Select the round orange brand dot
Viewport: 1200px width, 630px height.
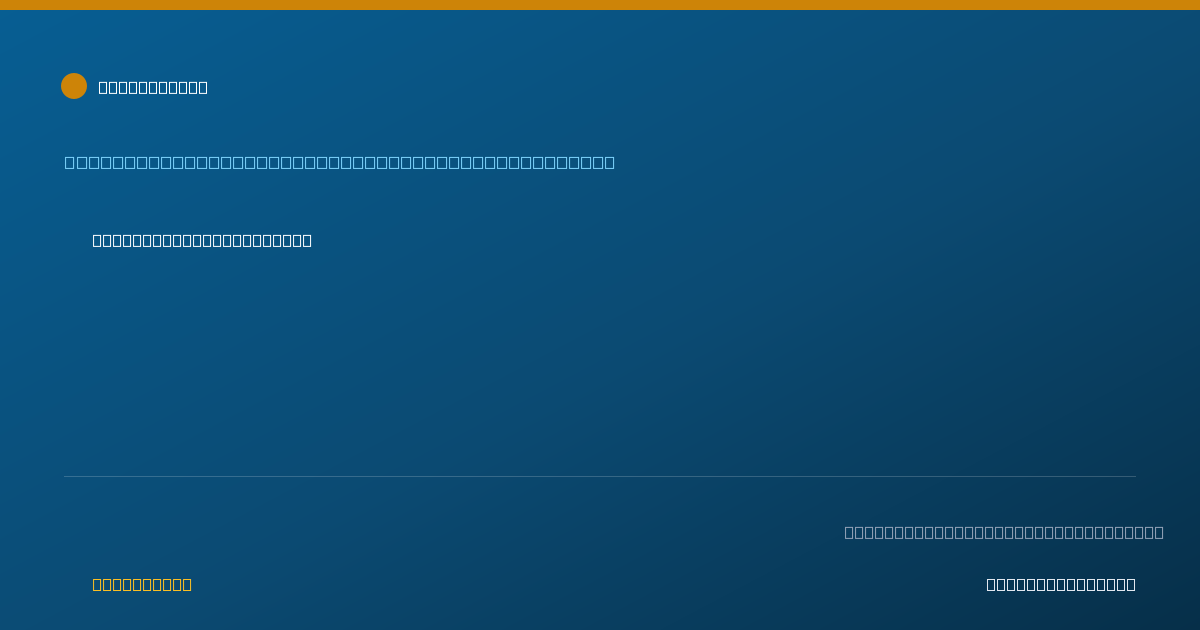point(74,86)
